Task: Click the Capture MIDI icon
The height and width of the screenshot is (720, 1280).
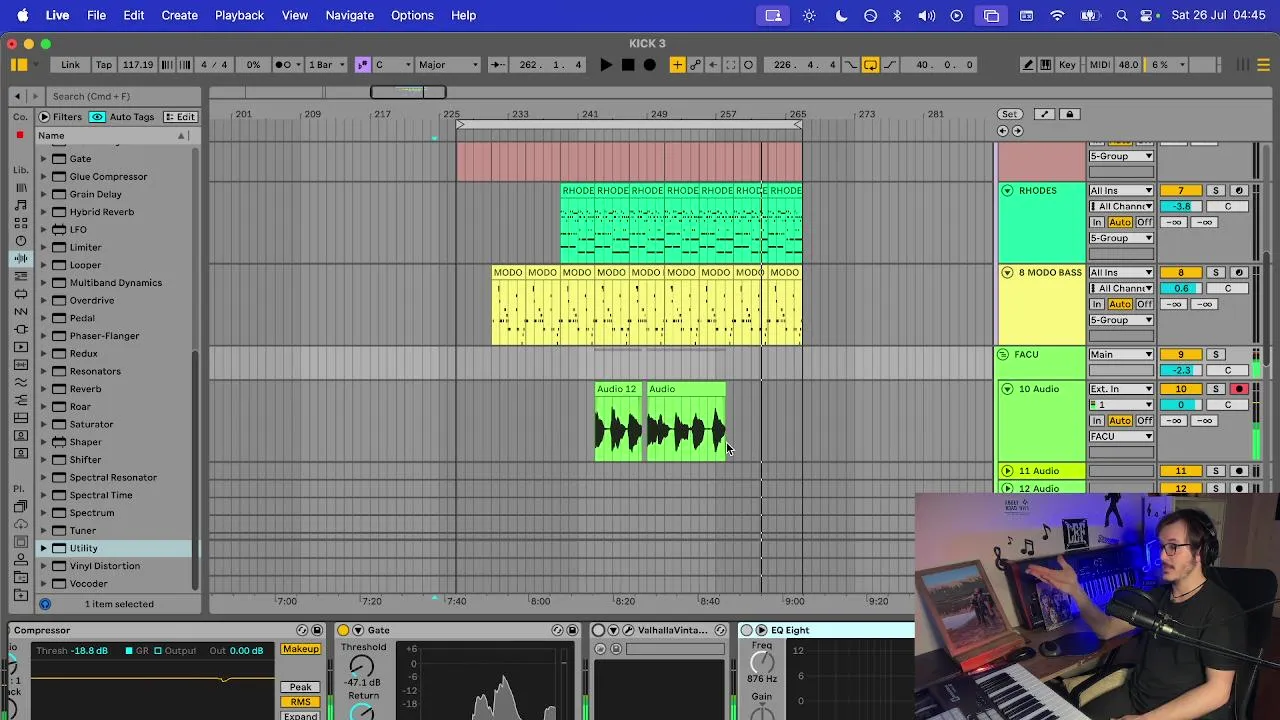Action: pos(731,65)
